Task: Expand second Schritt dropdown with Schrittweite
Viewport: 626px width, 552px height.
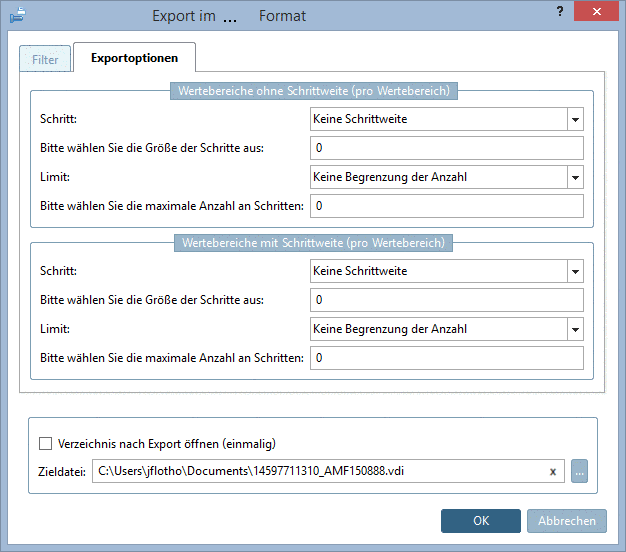Action: 575,271
